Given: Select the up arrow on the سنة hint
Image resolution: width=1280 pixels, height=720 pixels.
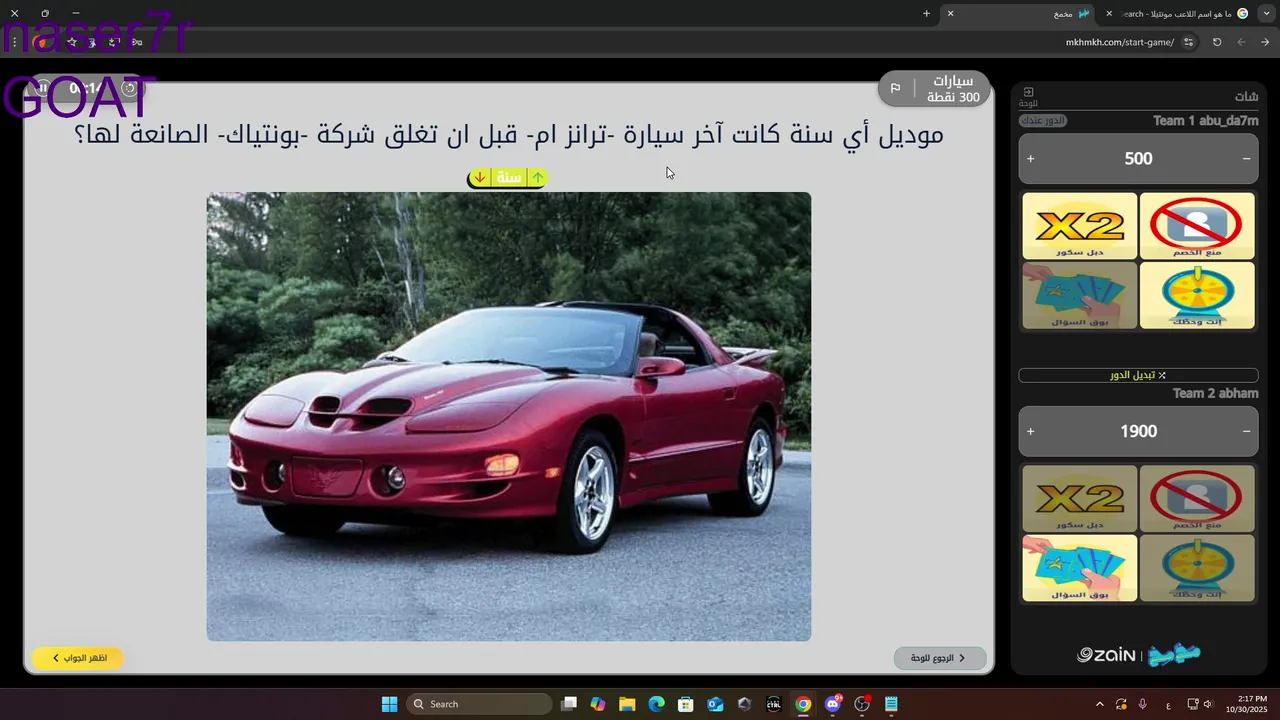Looking at the screenshot, I should point(537,177).
